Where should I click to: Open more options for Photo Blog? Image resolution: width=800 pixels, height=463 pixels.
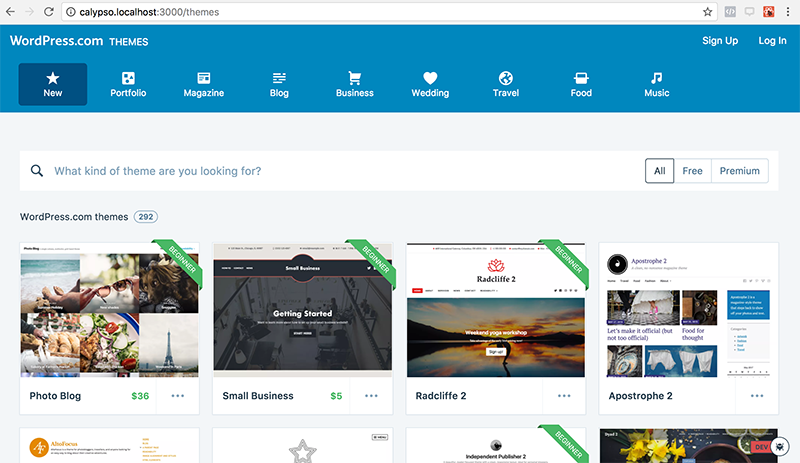tap(178, 396)
